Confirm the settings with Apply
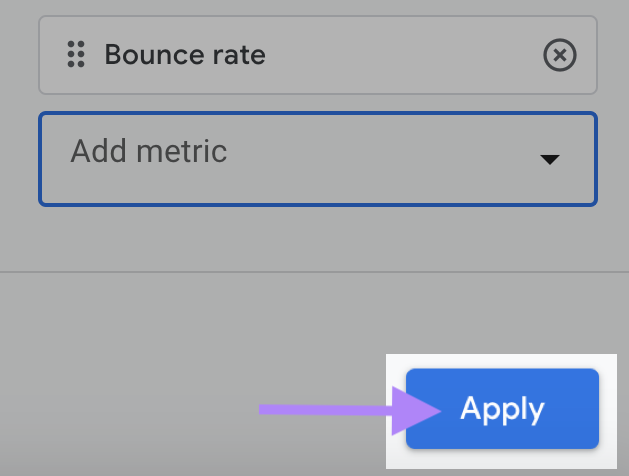The width and height of the screenshot is (629, 476). [502, 410]
